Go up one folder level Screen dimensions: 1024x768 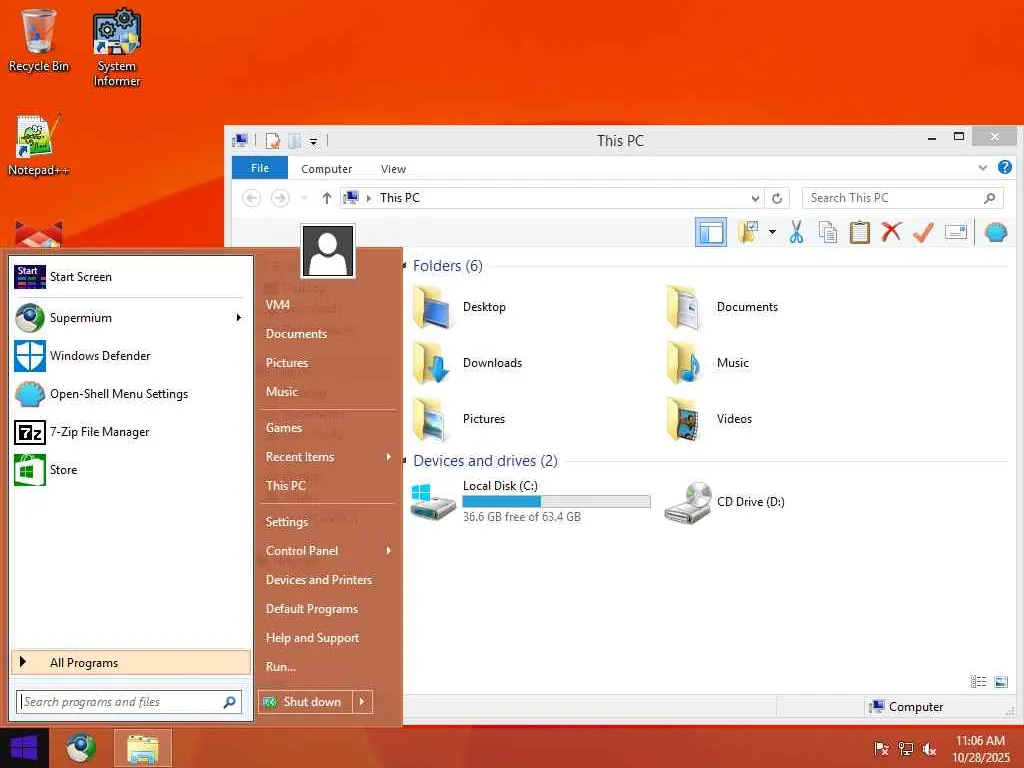coord(327,198)
